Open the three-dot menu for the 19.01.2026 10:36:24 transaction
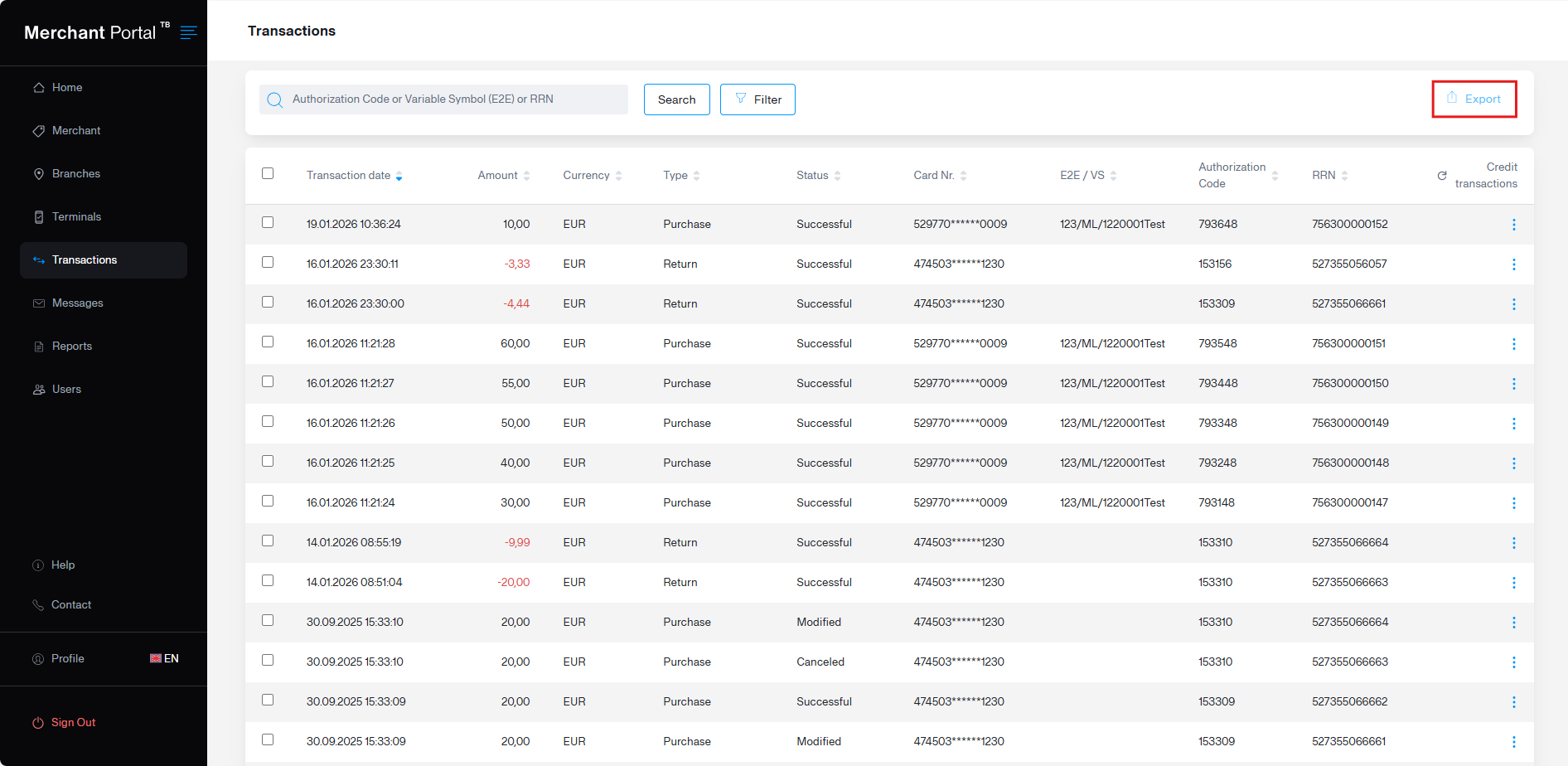The image size is (1568, 766). point(1513,225)
